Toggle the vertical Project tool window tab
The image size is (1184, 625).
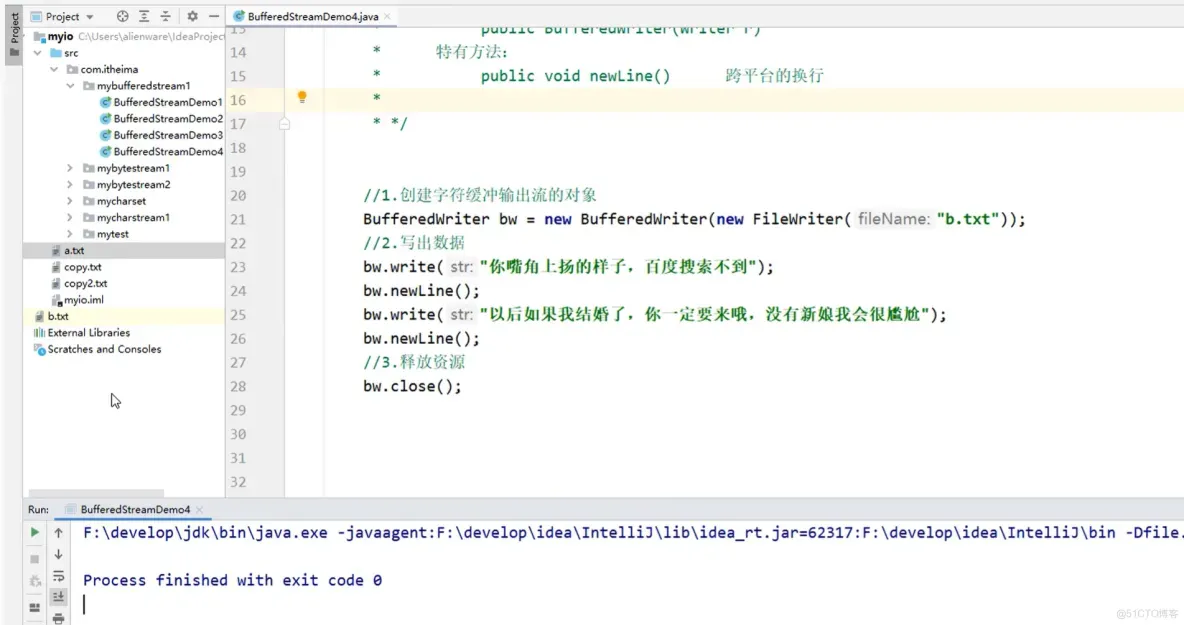point(14,35)
